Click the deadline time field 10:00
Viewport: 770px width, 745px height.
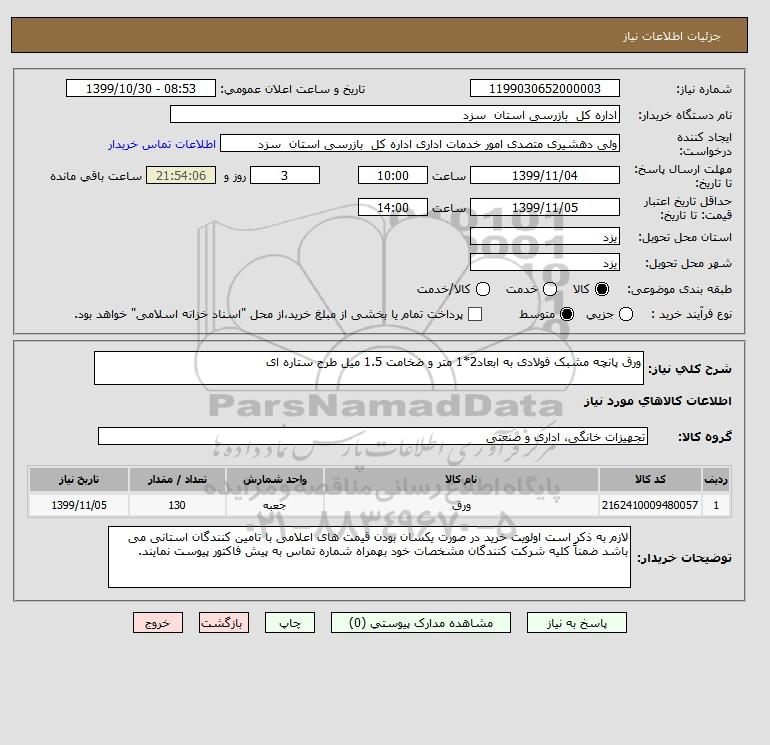tap(393, 175)
